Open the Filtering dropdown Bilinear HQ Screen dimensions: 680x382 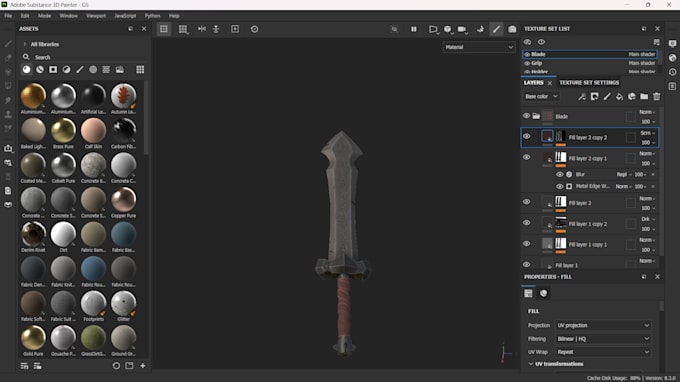(x=603, y=339)
